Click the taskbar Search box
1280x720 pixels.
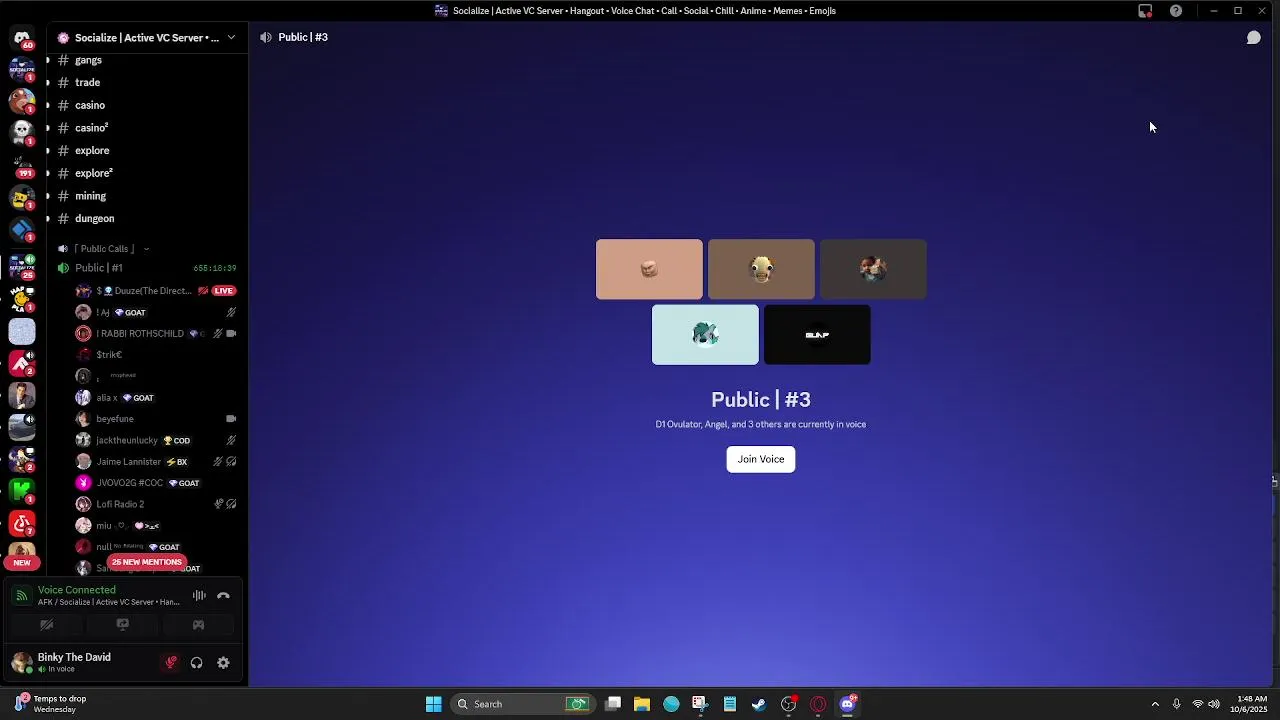pos(523,704)
